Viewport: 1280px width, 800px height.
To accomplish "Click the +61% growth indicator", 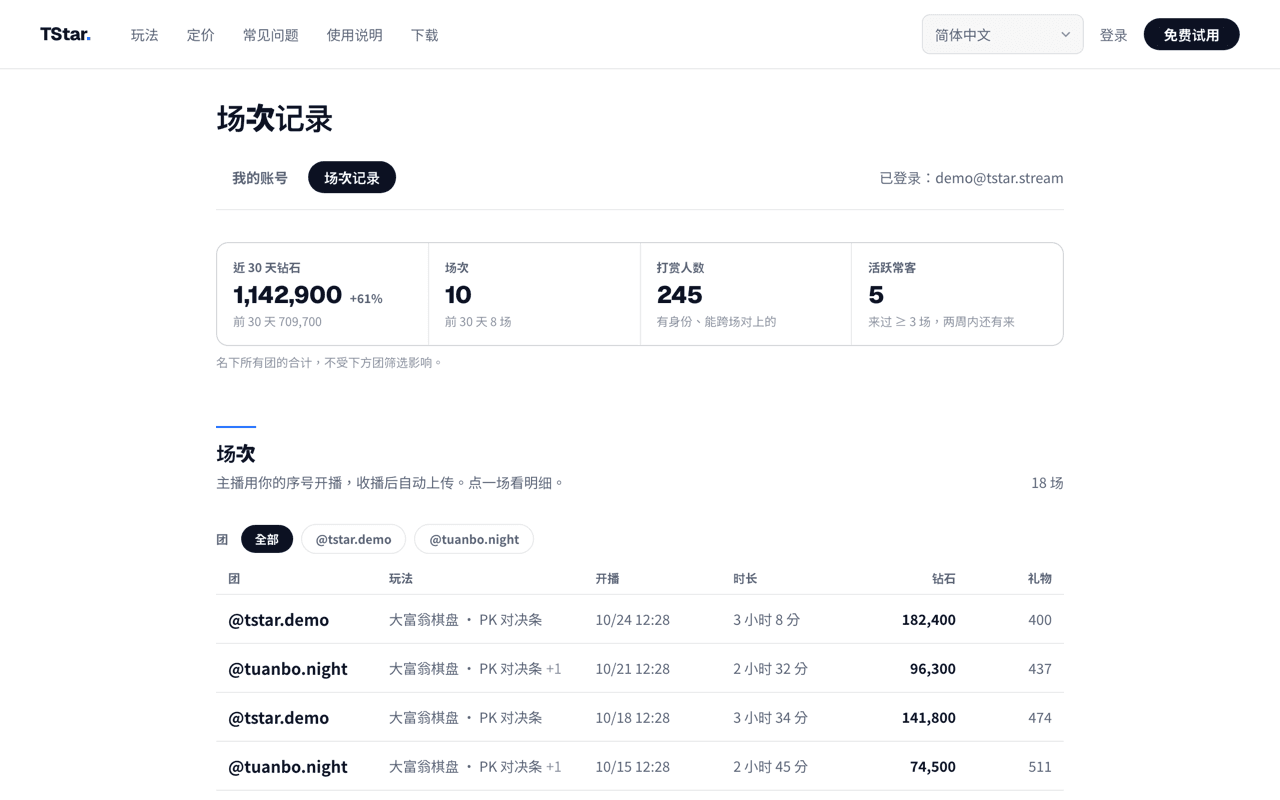I will tap(366, 298).
